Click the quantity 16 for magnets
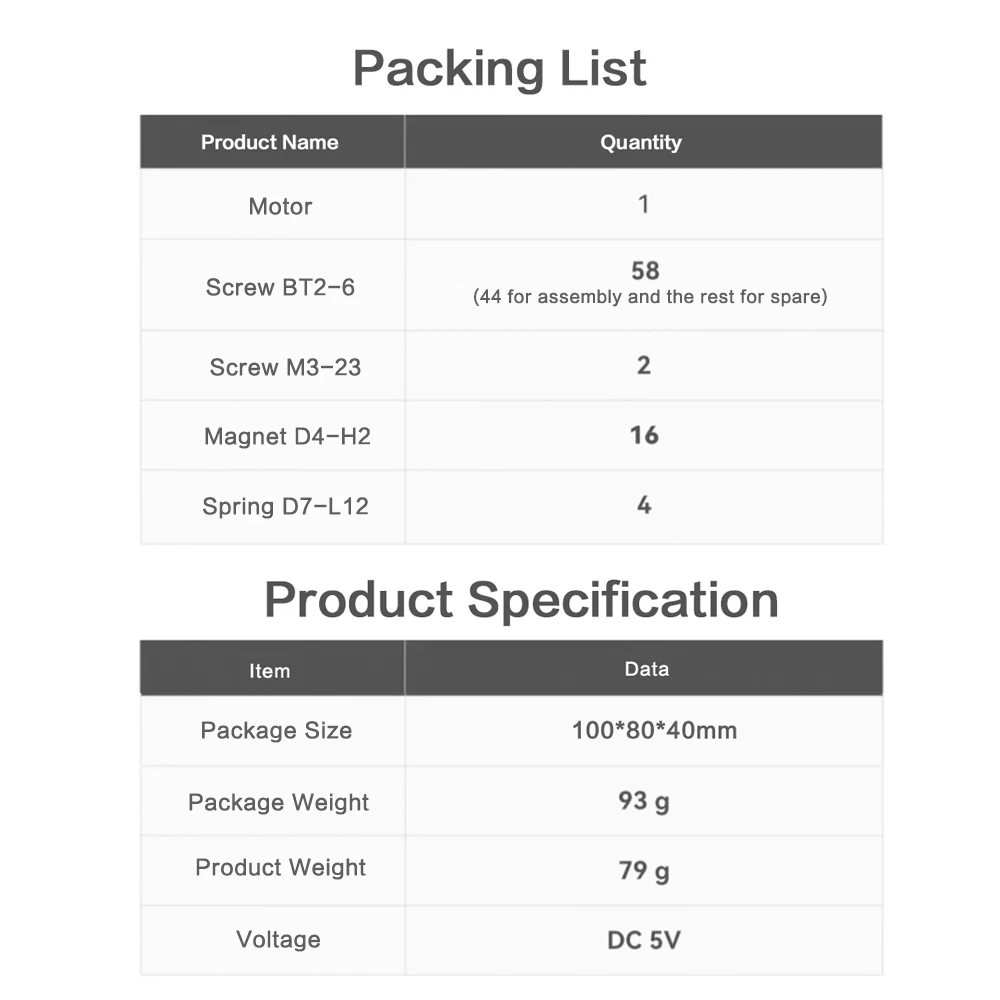The image size is (1000, 1000). 644,435
